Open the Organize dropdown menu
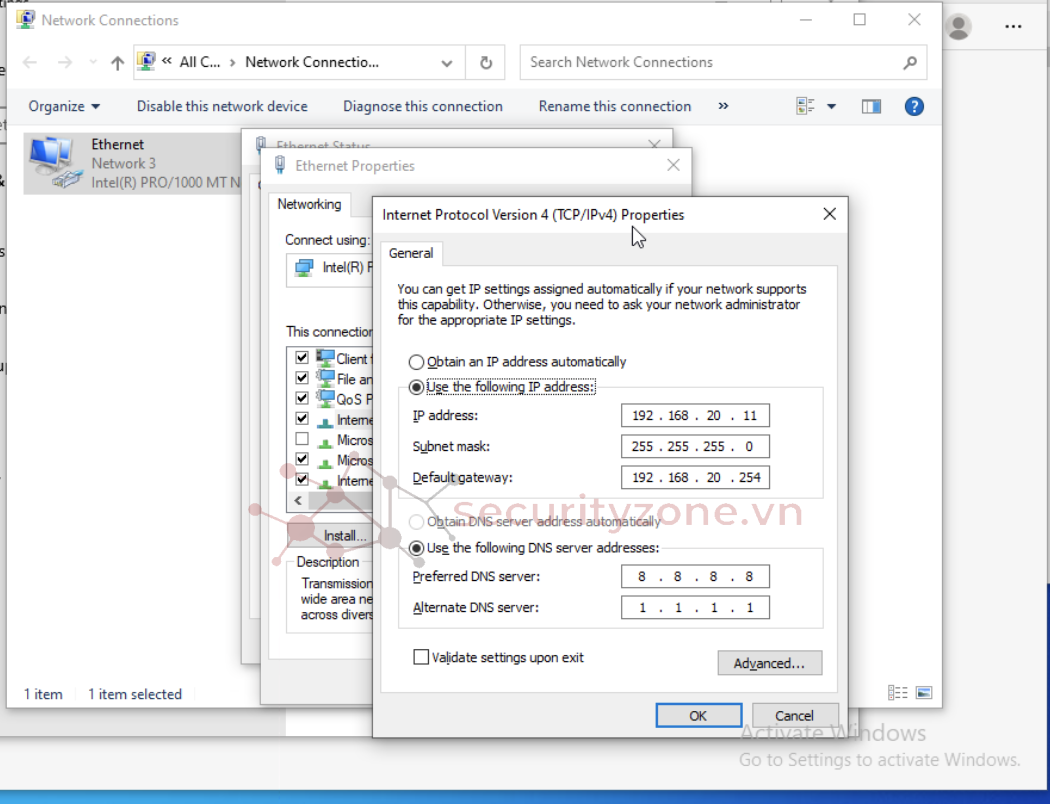 64,106
